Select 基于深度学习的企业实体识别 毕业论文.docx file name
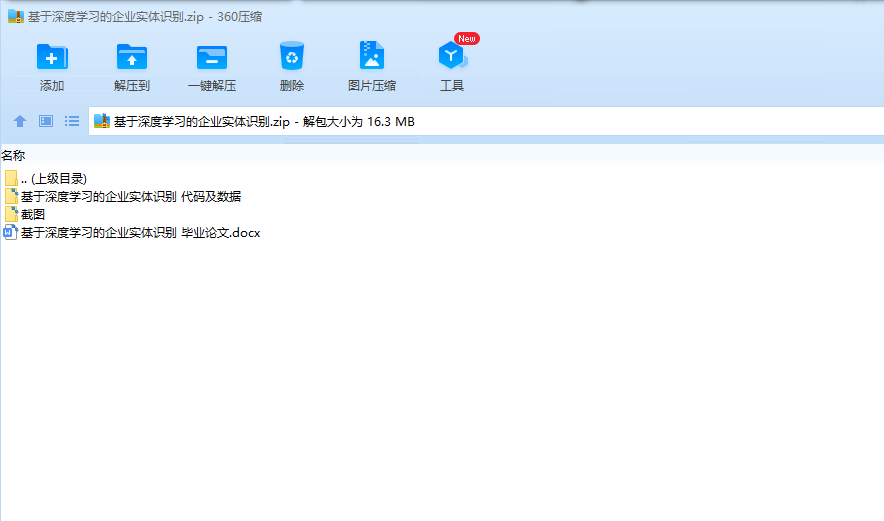 (140, 232)
